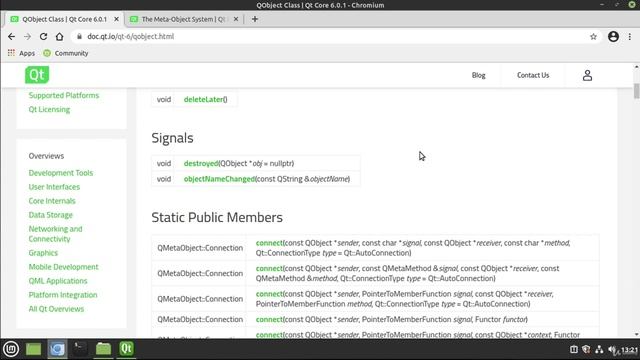
Task: Open Qt Licensing link
Action: click(x=49, y=109)
